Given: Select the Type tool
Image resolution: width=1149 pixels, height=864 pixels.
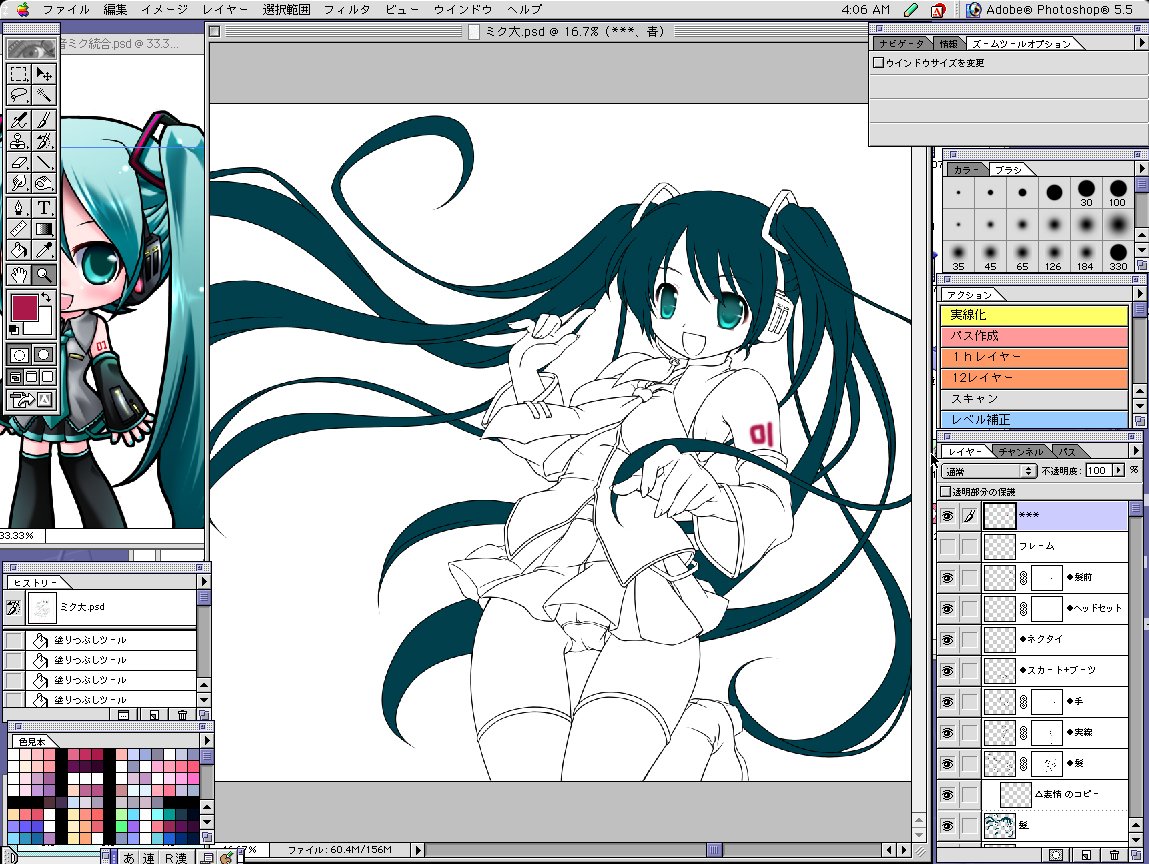Looking at the screenshot, I should tap(45, 207).
